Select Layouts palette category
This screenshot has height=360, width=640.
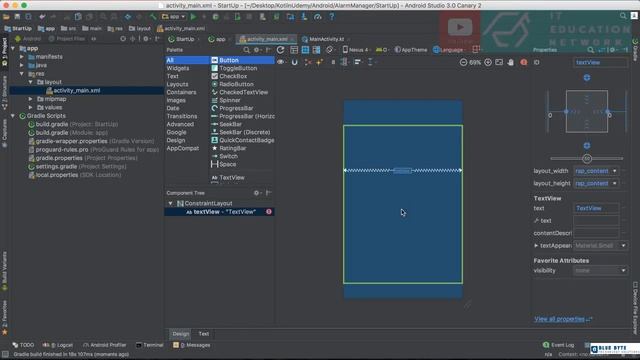click(x=178, y=84)
